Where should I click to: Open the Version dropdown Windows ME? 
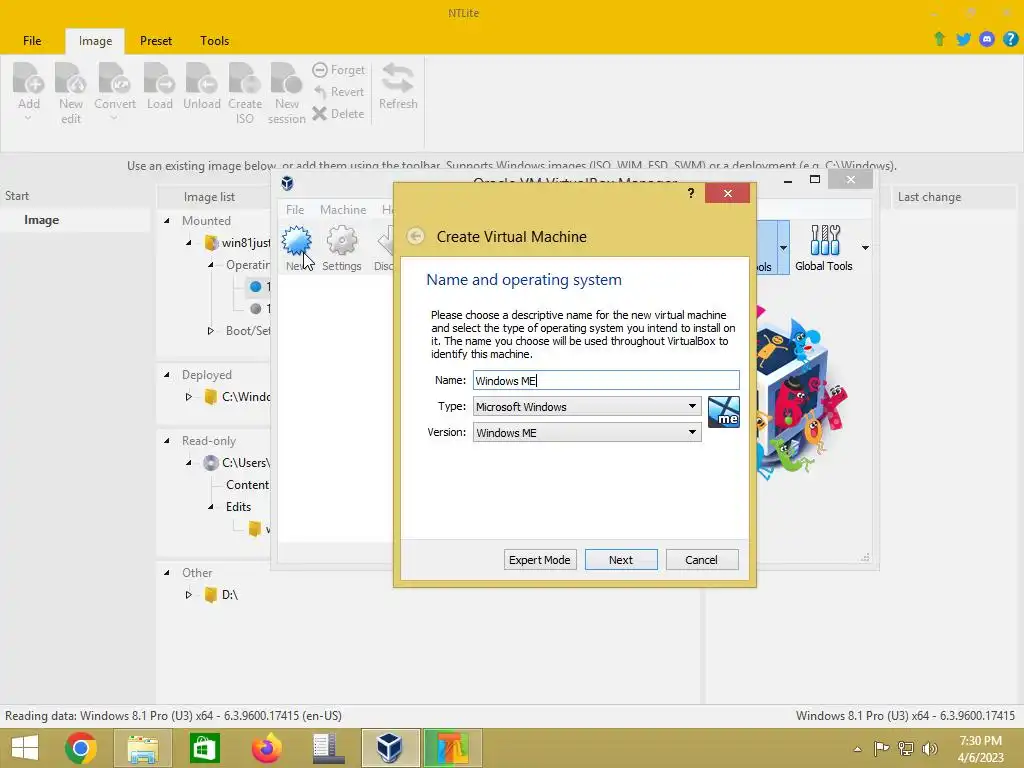pos(587,432)
